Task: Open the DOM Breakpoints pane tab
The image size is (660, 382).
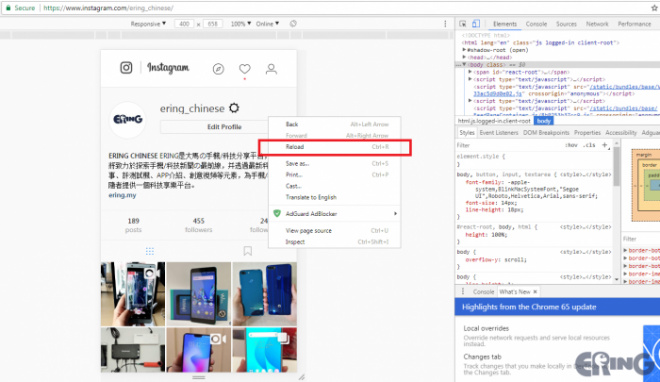Action: pyautogui.click(x=546, y=133)
